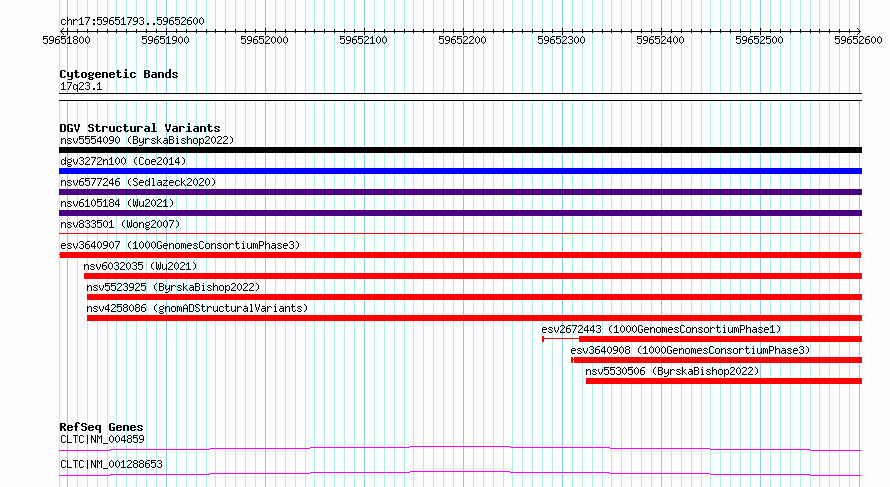Open the CLTC|NM_004859 transcript label
890x487 pixels.
102,439
